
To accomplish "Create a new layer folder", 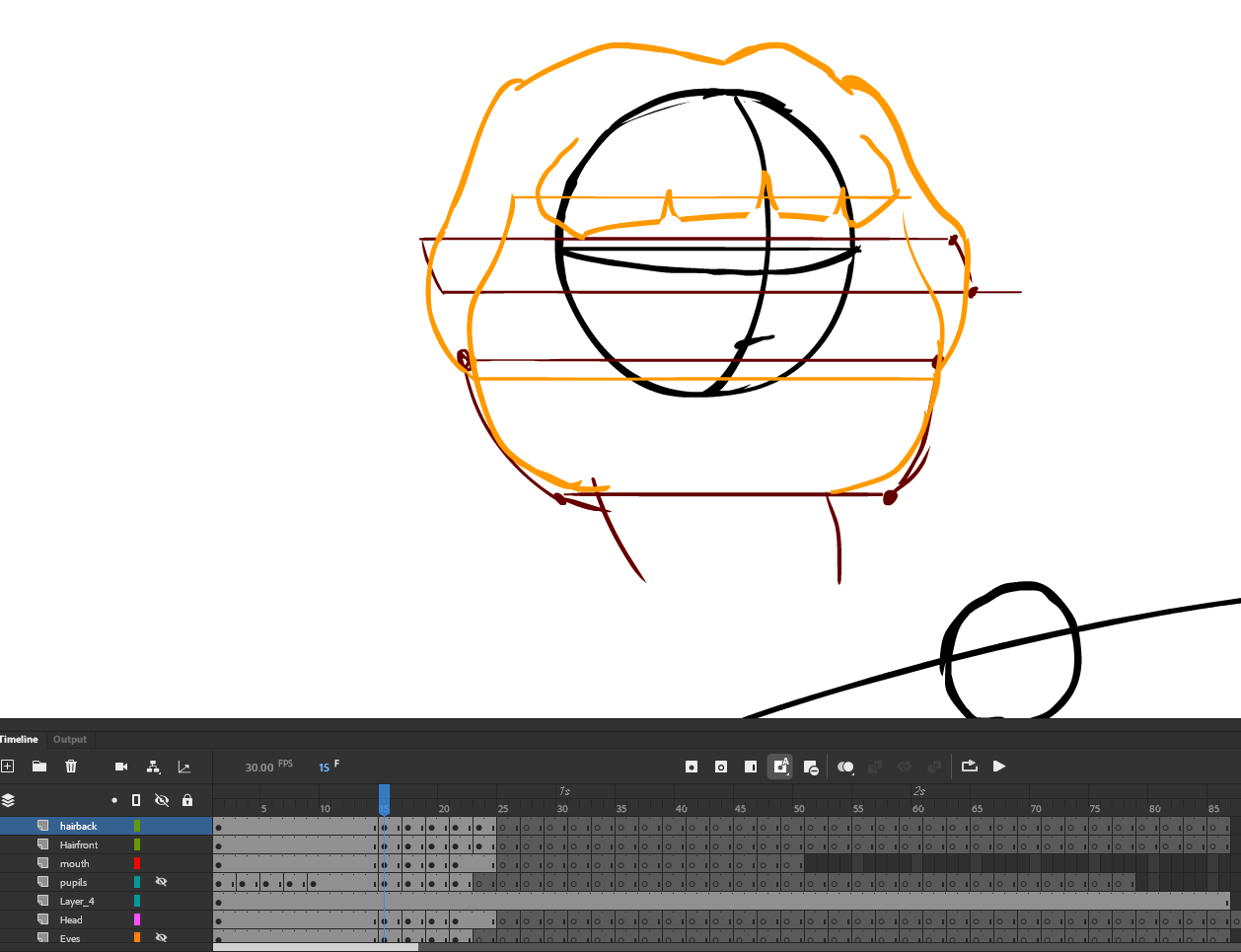I will tap(39, 767).
